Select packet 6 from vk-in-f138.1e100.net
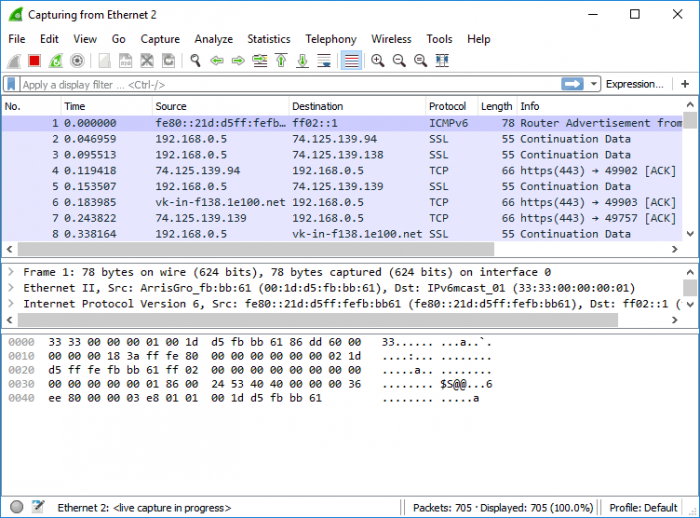The height and width of the screenshot is (518, 700). pos(342,202)
